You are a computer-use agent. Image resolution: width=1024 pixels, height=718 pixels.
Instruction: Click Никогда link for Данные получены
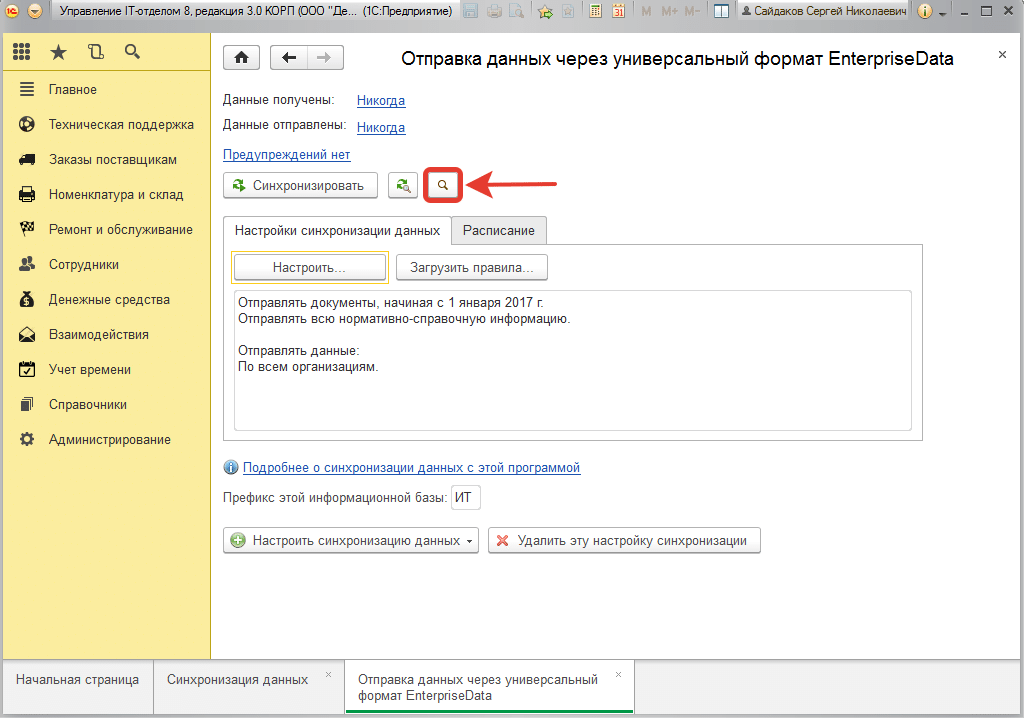point(381,101)
